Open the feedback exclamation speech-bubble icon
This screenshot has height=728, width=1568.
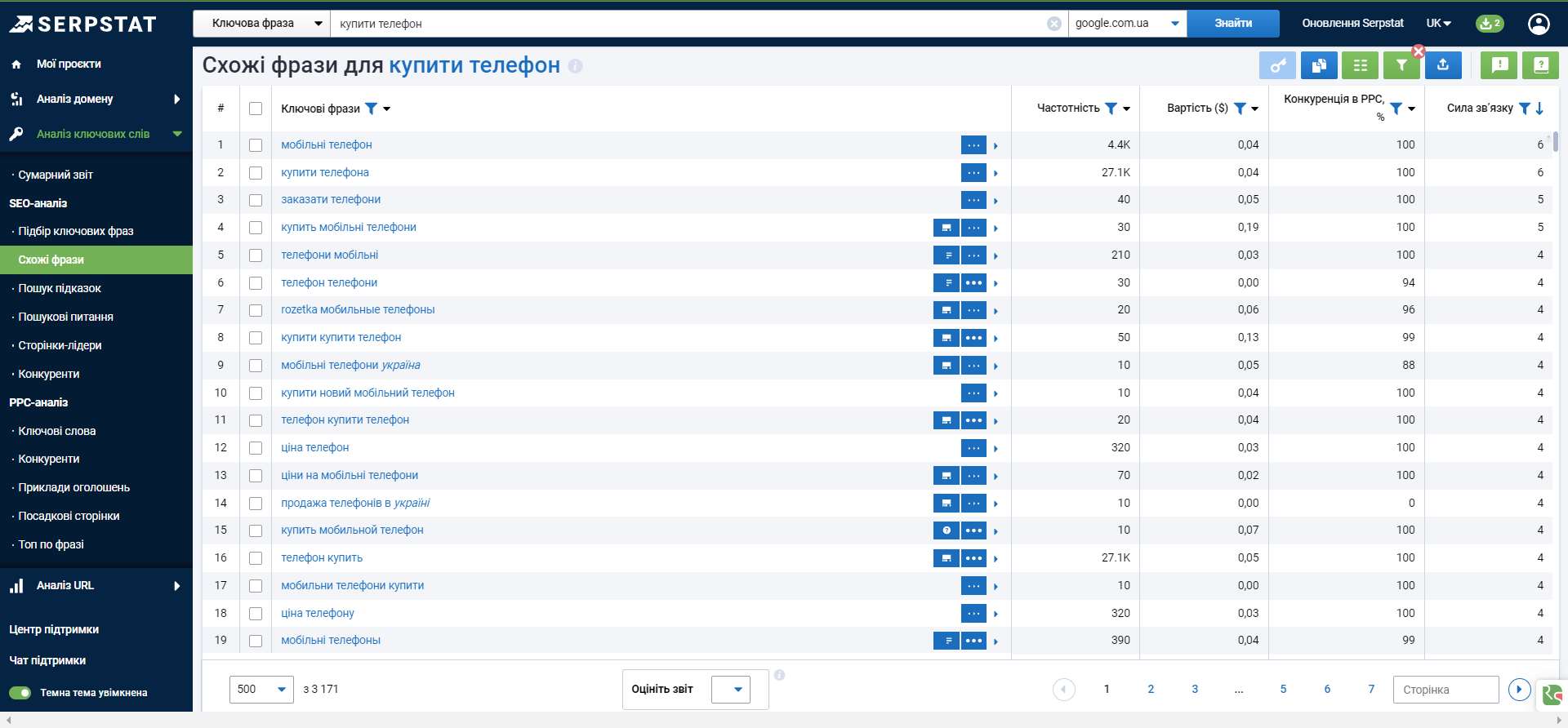coord(1499,65)
